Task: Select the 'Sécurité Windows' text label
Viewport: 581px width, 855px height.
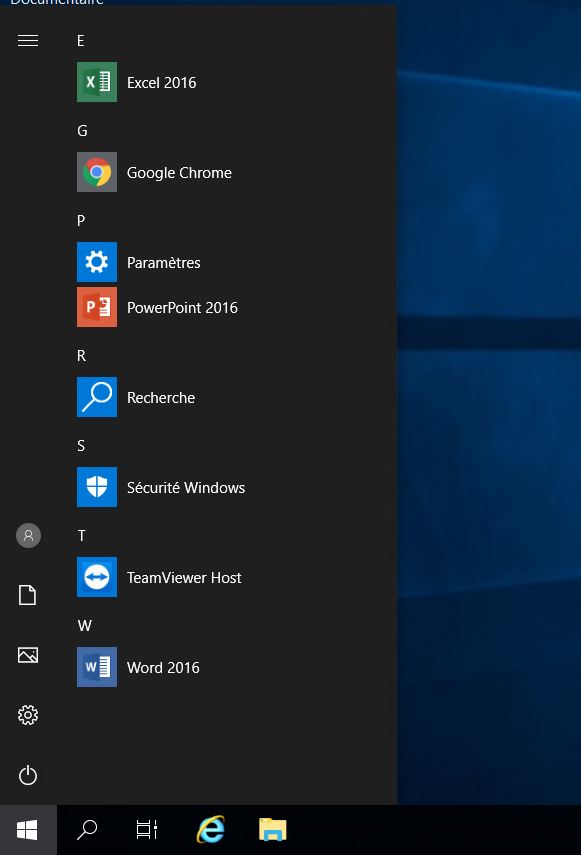Action: [x=186, y=487]
